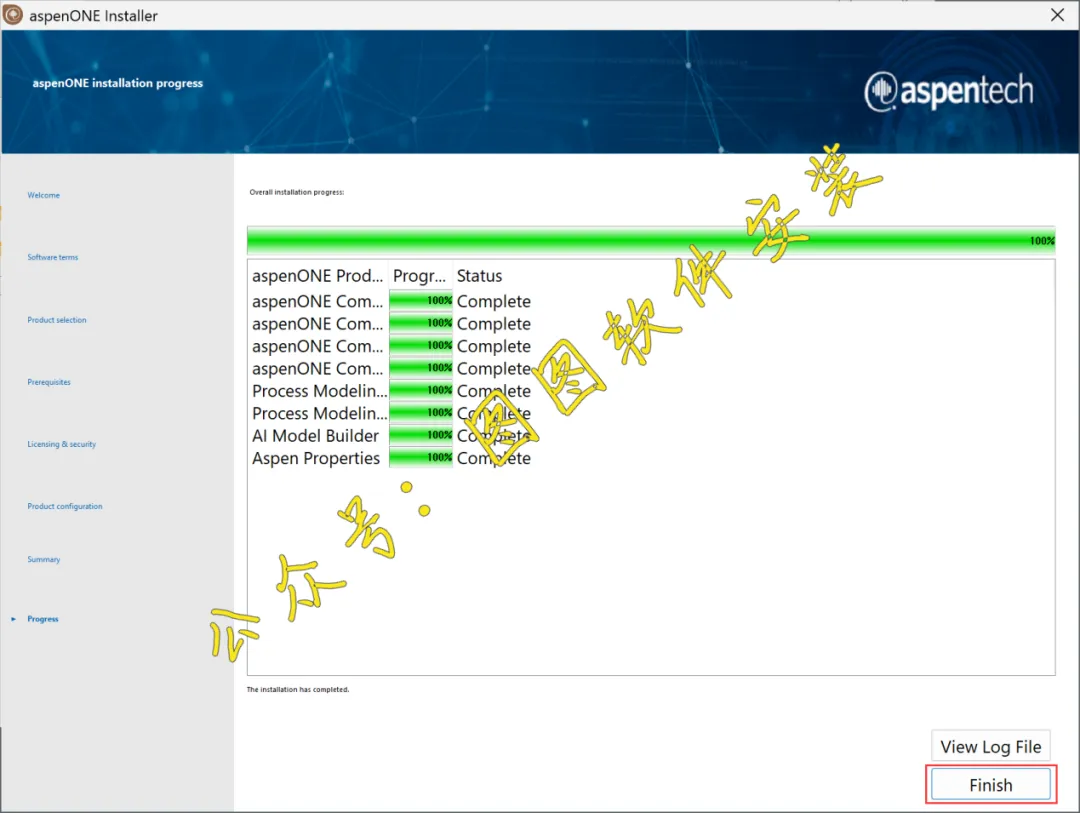
Task: Click the aspenONE Prod... column header
Action: pyautogui.click(x=318, y=276)
